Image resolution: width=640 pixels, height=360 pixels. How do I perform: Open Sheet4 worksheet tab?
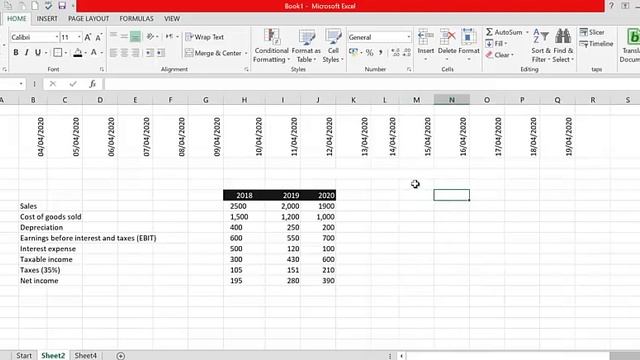86,356
